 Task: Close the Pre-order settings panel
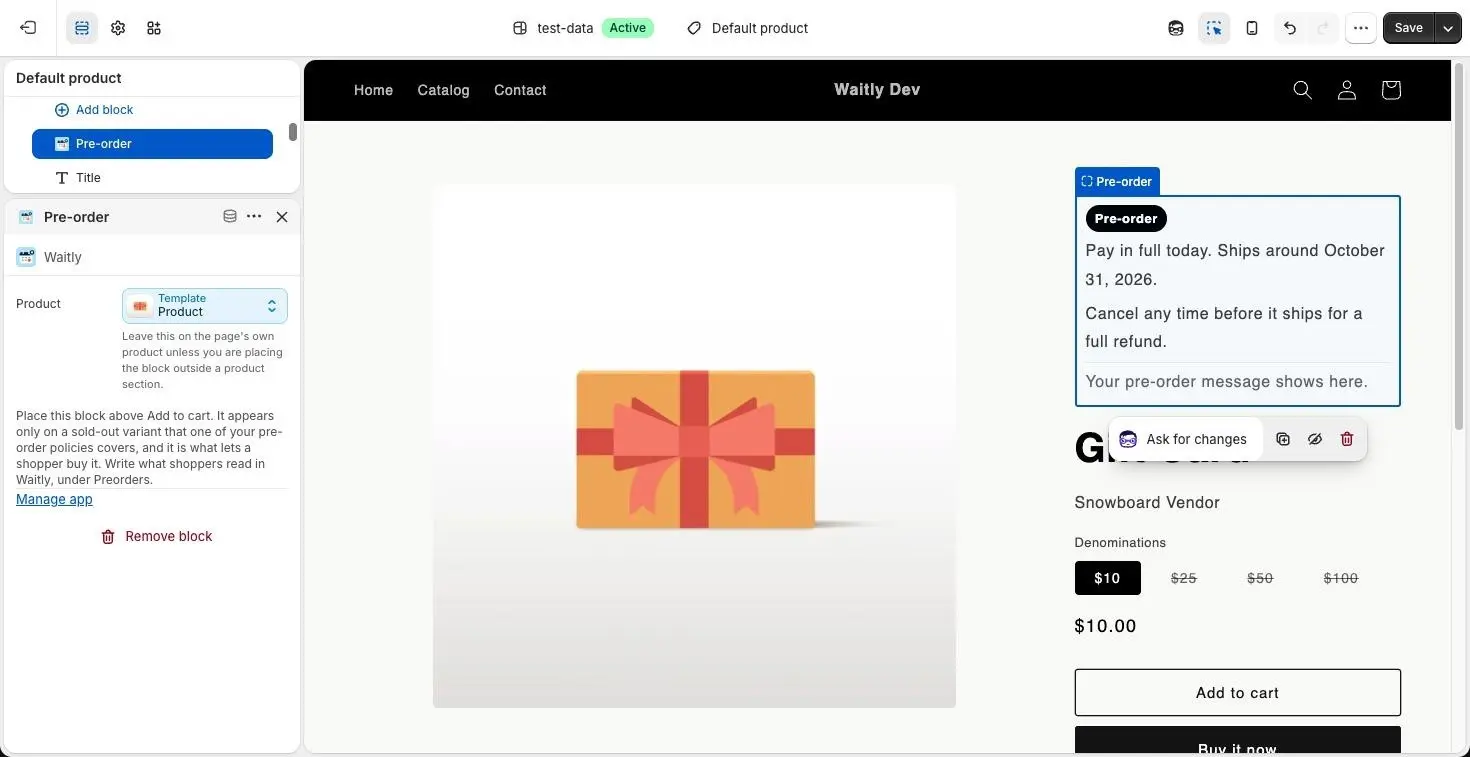pos(282,217)
